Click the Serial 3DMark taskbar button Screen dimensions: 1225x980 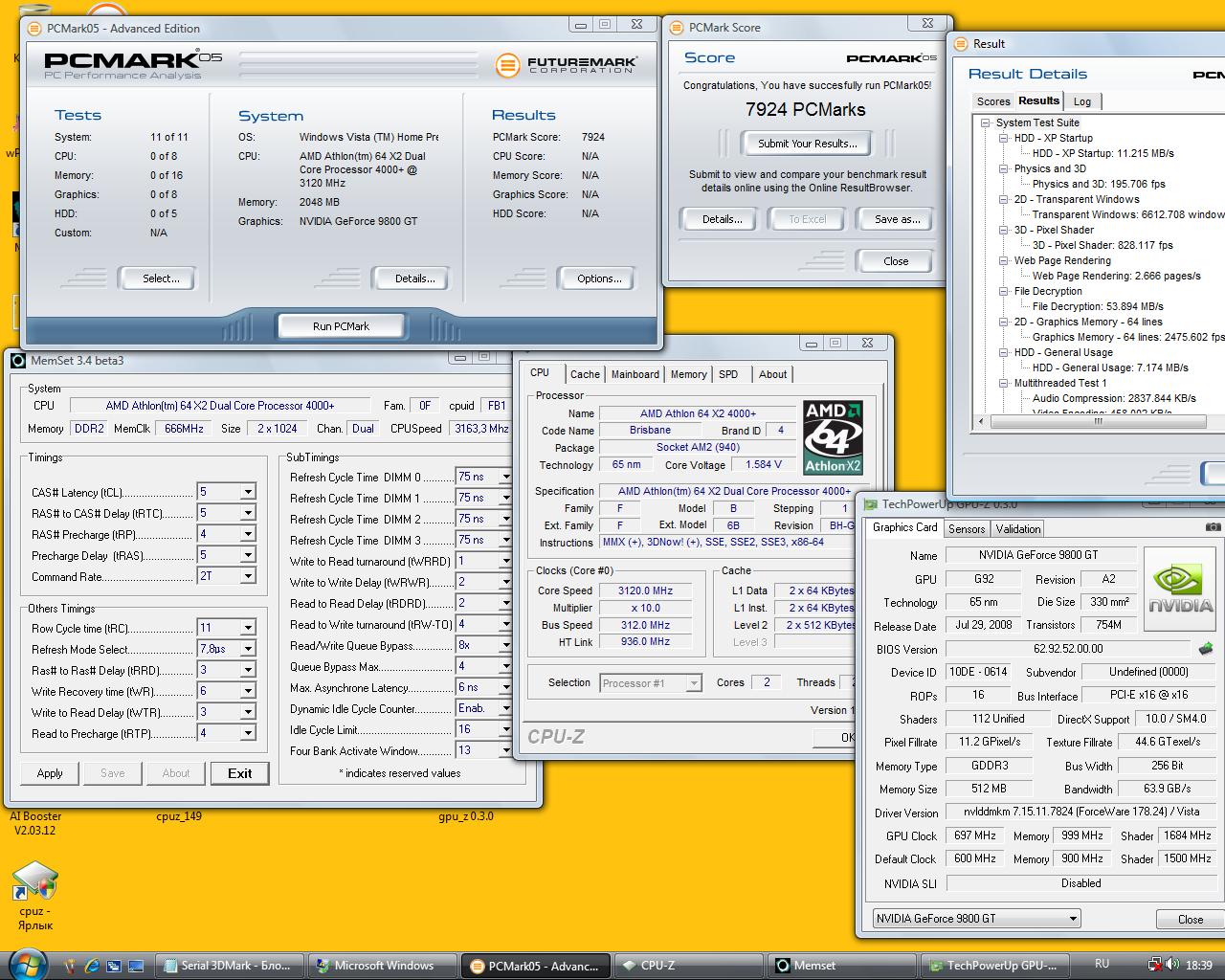tap(230, 965)
